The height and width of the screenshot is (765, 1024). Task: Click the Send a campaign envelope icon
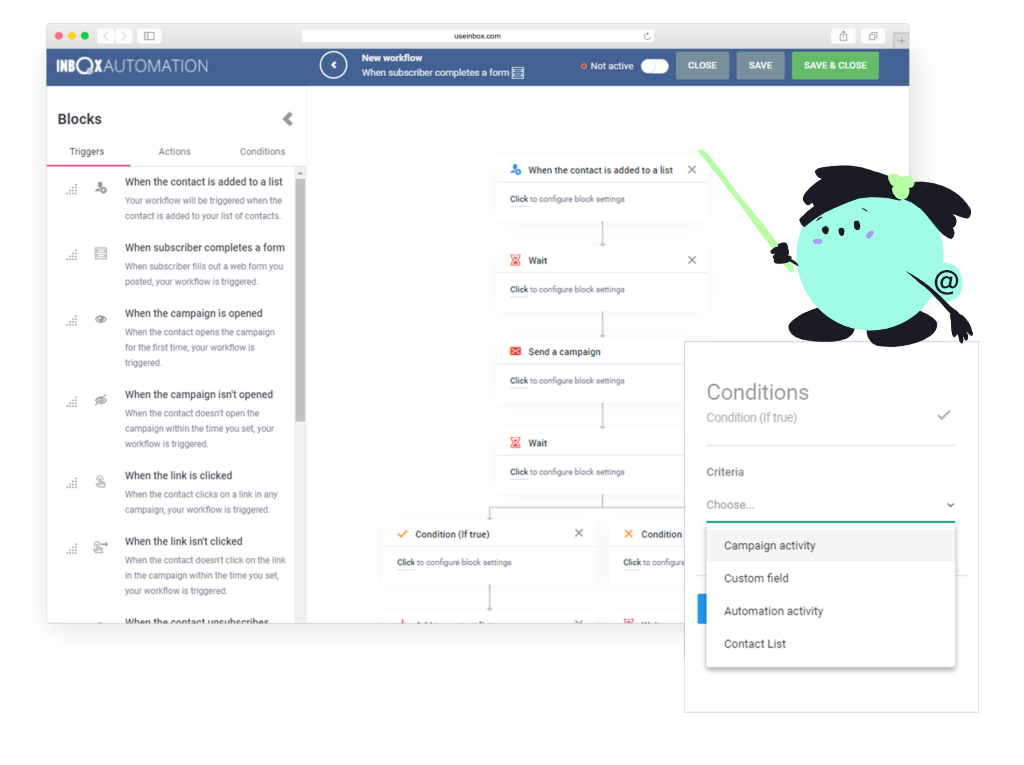click(515, 352)
